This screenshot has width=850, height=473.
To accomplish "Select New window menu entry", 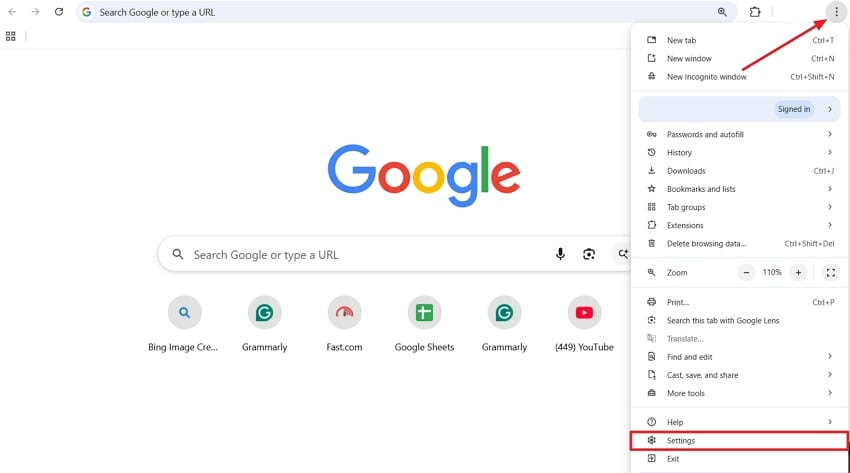I will tap(739, 59).
